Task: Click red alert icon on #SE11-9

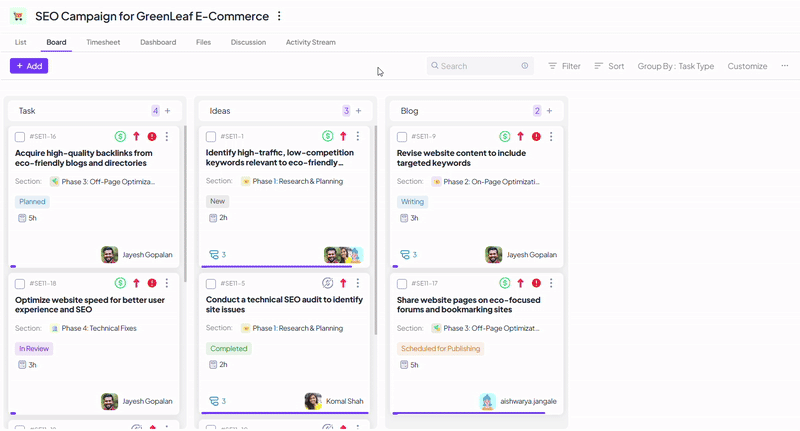Action: click(x=536, y=136)
